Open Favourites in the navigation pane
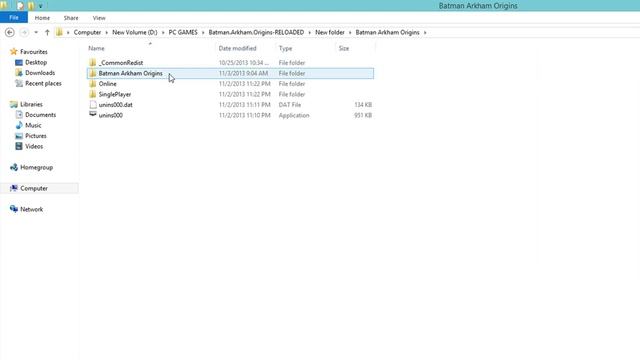This screenshot has height=360, width=640. tap(34, 52)
